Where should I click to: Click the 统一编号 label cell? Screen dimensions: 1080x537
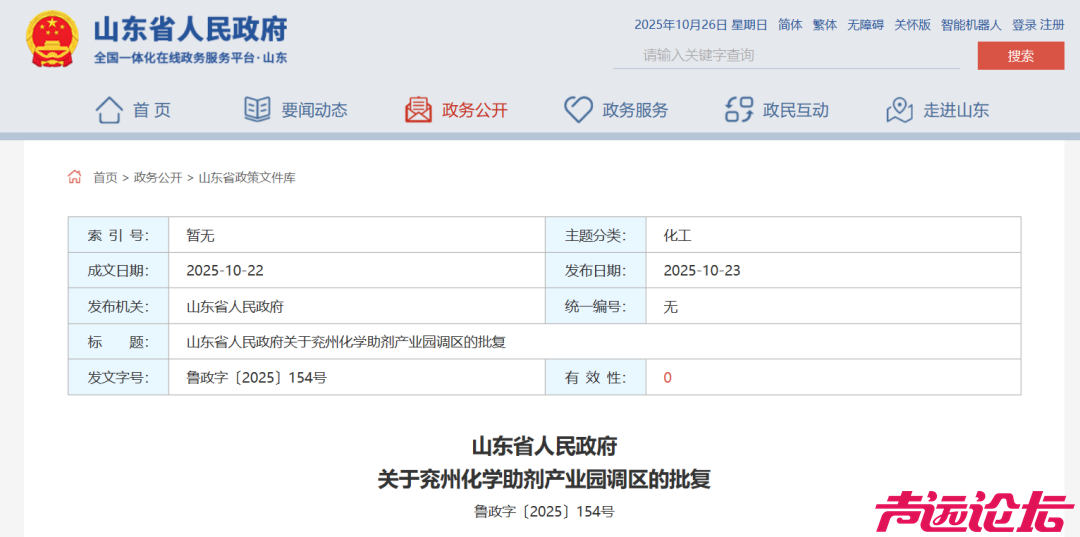click(x=596, y=307)
